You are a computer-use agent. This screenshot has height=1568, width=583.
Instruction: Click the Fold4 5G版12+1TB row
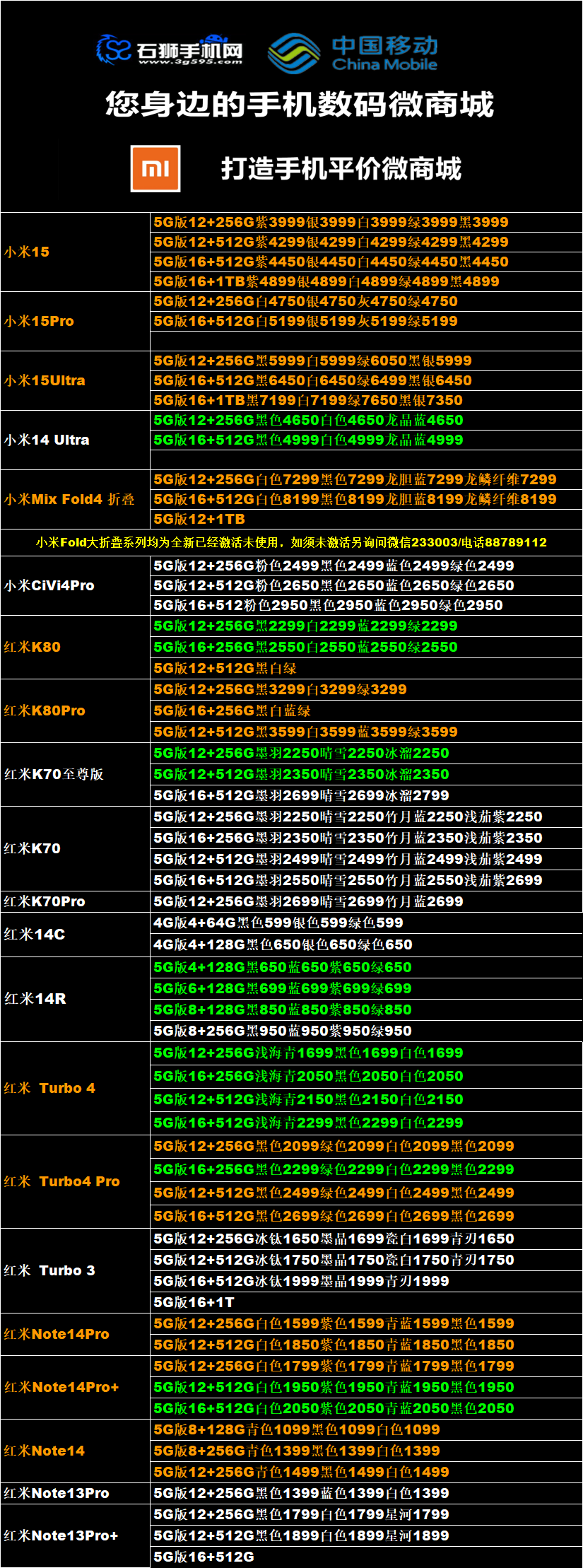(x=366, y=519)
